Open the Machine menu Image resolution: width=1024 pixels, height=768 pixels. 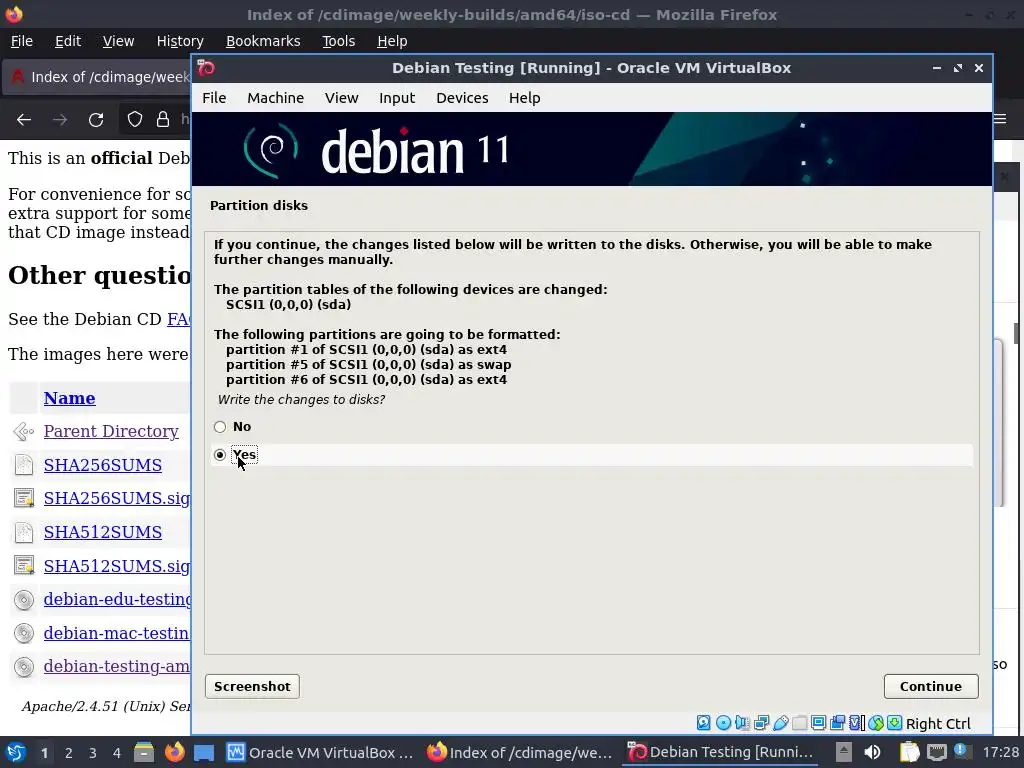click(276, 98)
